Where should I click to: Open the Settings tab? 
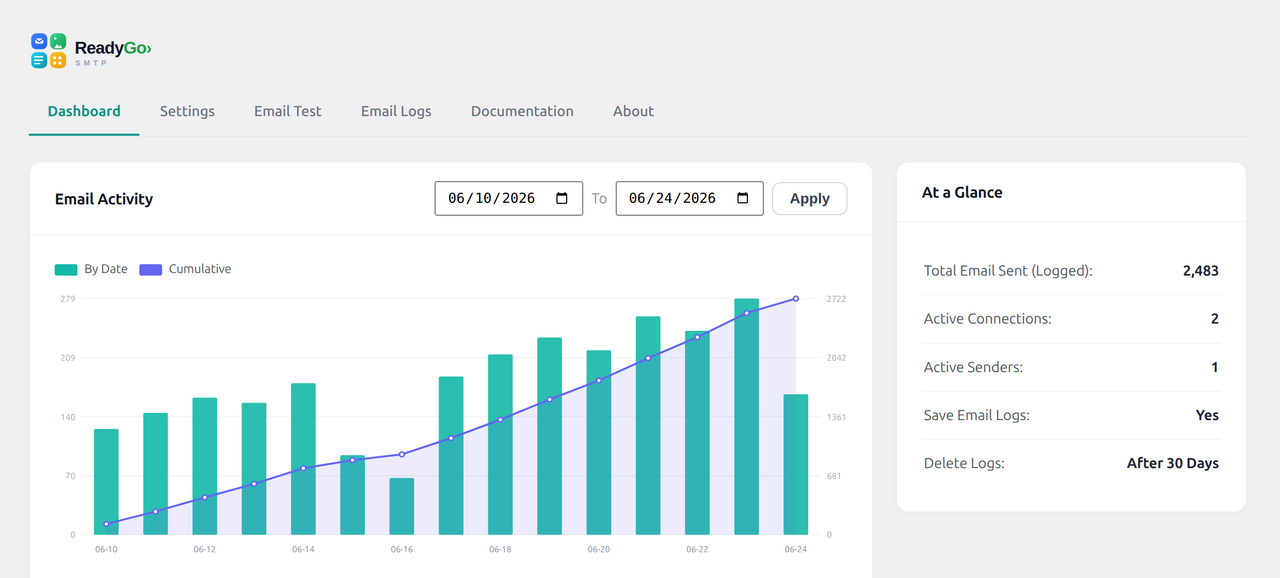point(187,111)
